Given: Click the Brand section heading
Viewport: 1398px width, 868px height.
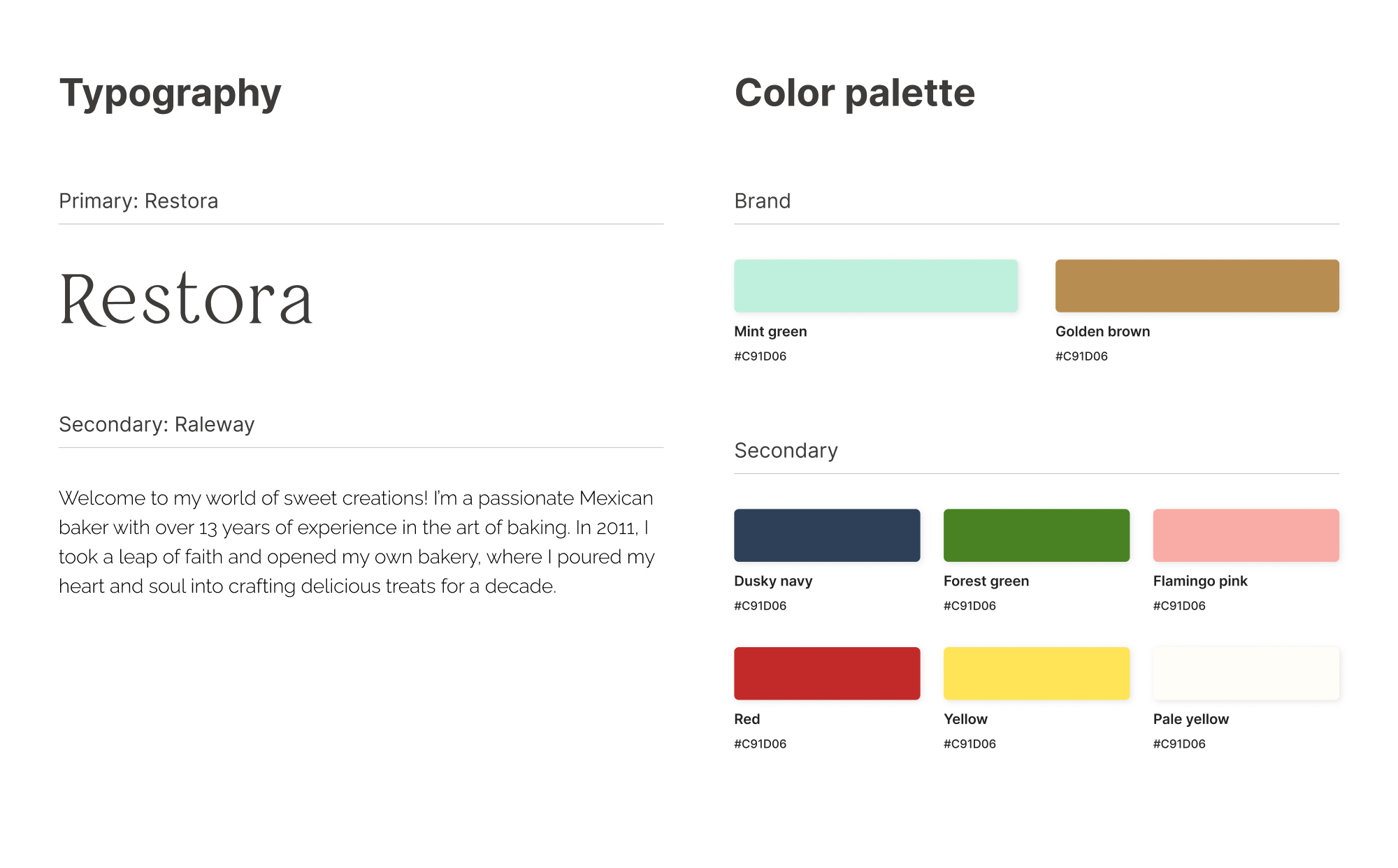Looking at the screenshot, I should coord(762,201).
